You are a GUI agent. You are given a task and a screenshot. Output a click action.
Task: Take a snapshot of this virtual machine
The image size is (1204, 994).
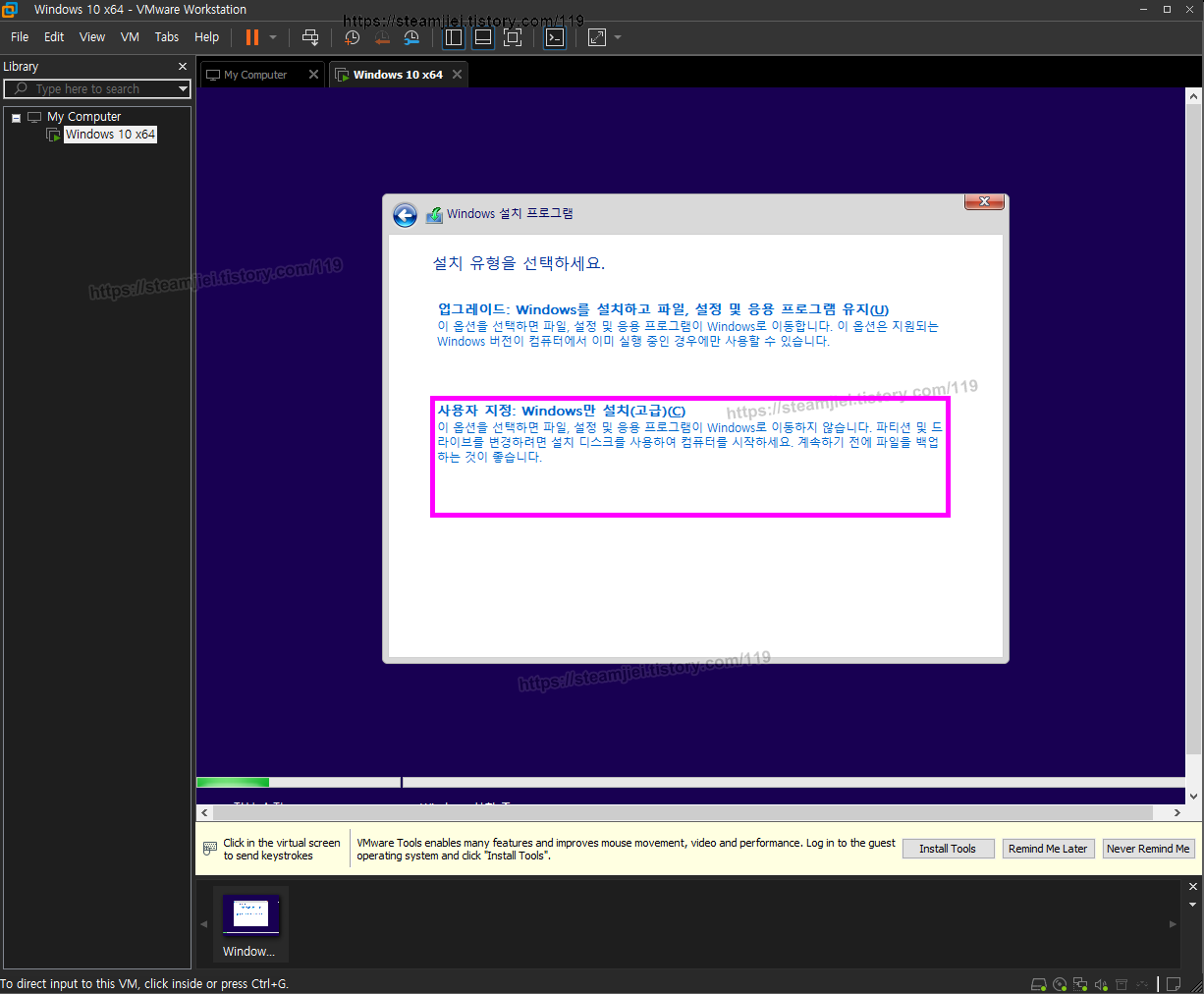353,37
